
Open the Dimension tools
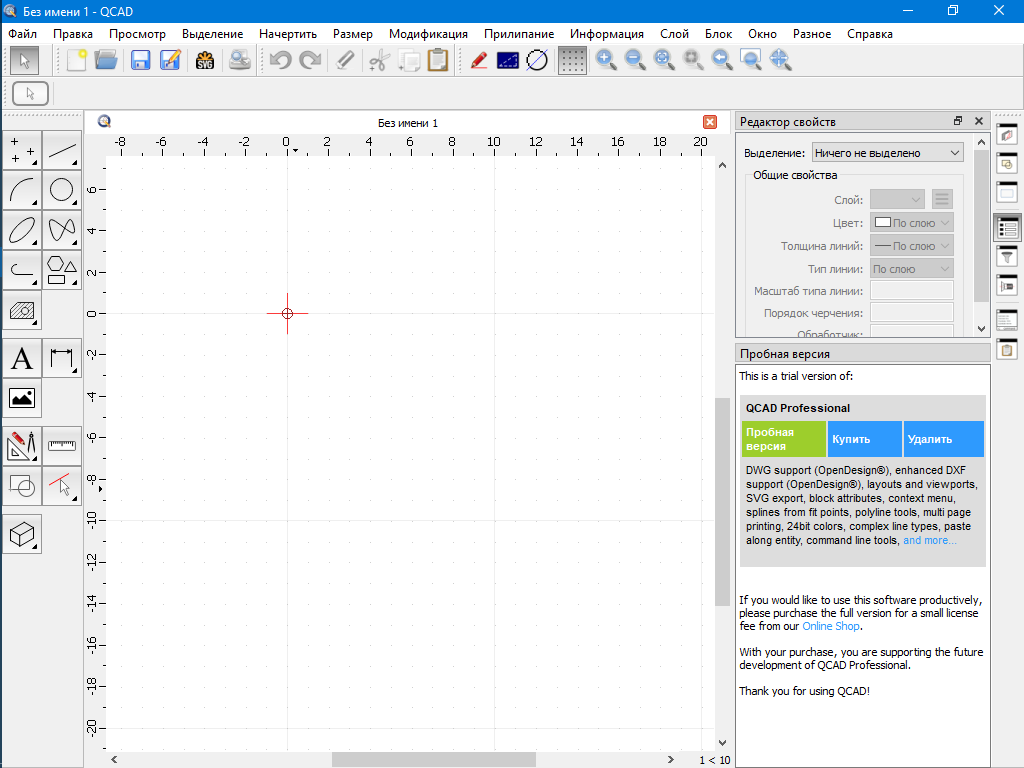tap(62, 358)
